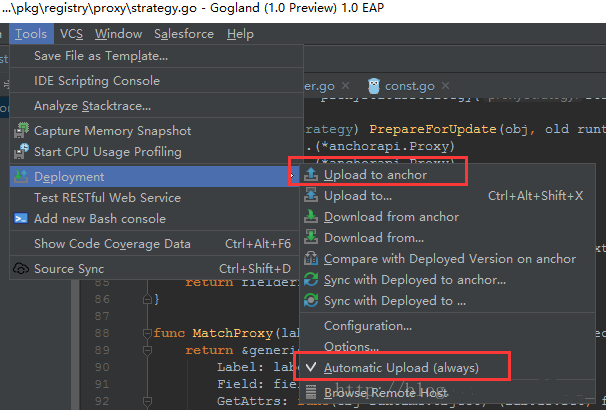Click the Start CPU Usage Profiling icon
The width and height of the screenshot is (606, 410).
pos(20,152)
